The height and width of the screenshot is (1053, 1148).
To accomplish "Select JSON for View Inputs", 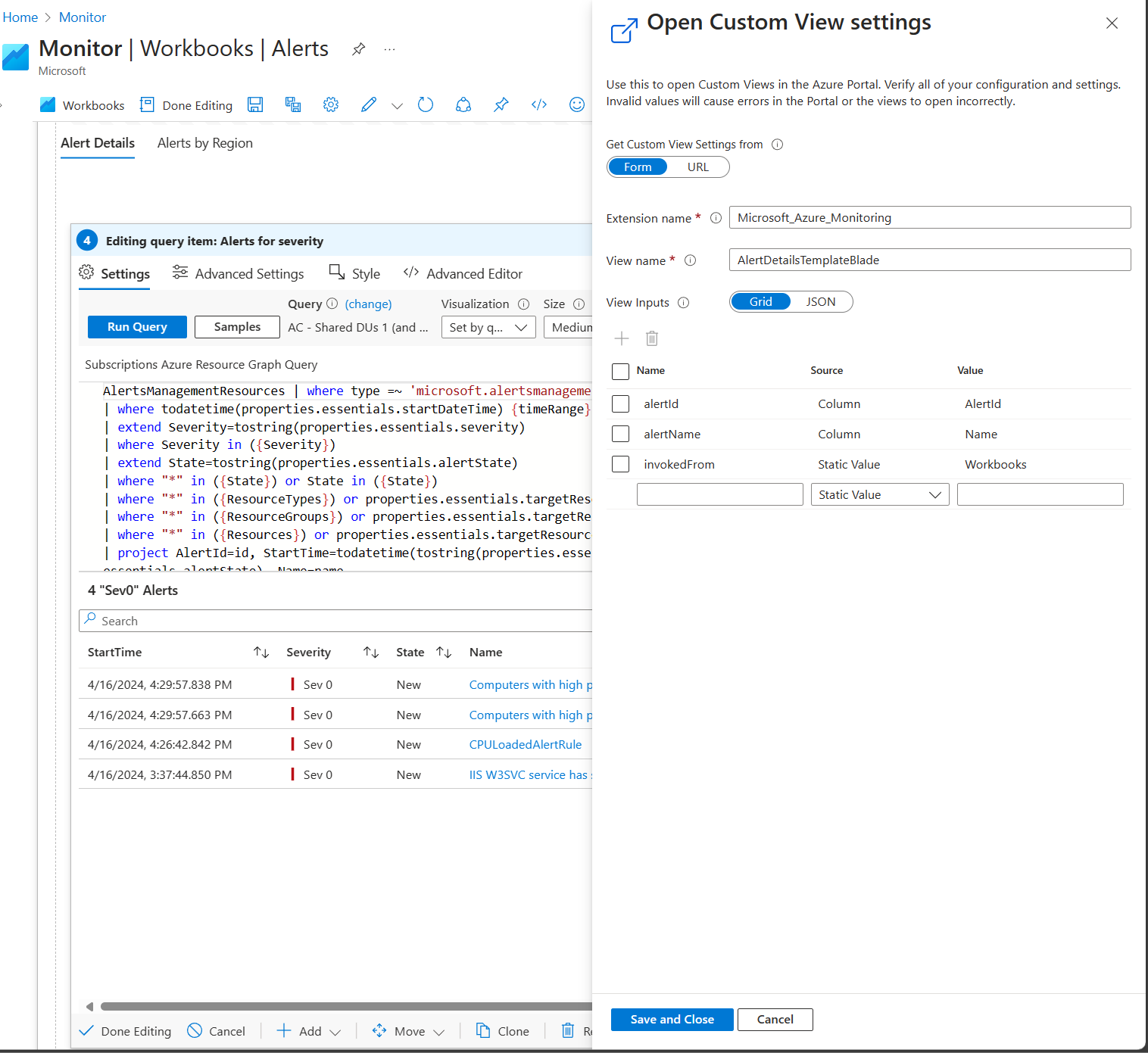I will (821, 301).
